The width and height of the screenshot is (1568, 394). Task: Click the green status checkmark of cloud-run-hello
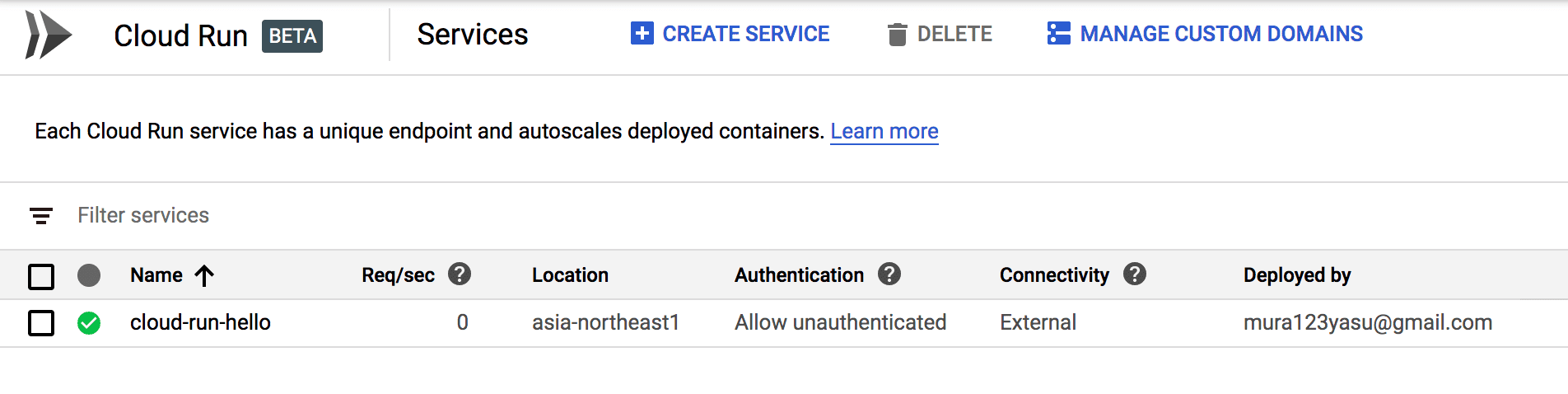coord(89,323)
